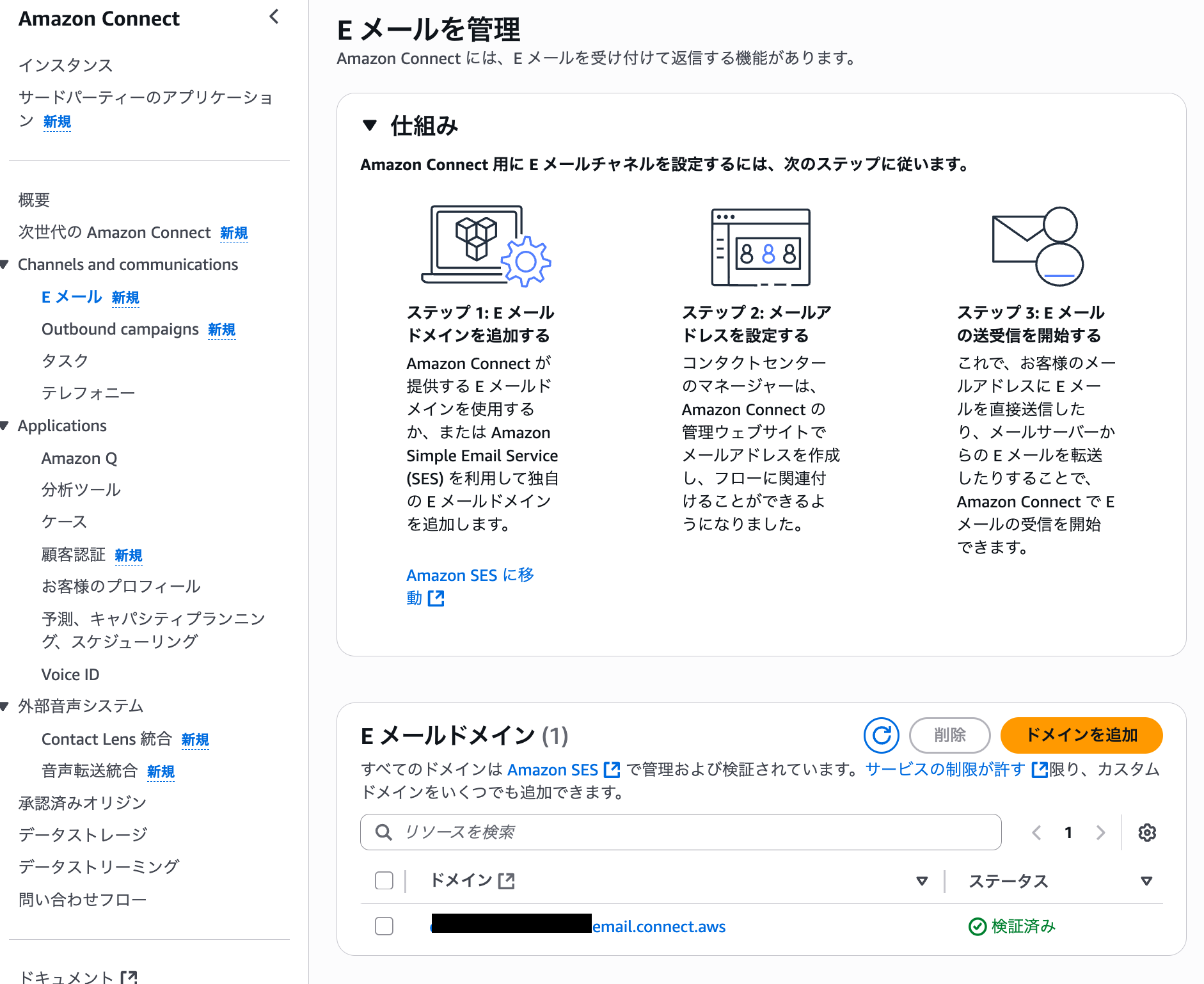Open サービスの制限が許す link
Image resolution: width=1204 pixels, height=984 pixels.
(x=946, y=770)
